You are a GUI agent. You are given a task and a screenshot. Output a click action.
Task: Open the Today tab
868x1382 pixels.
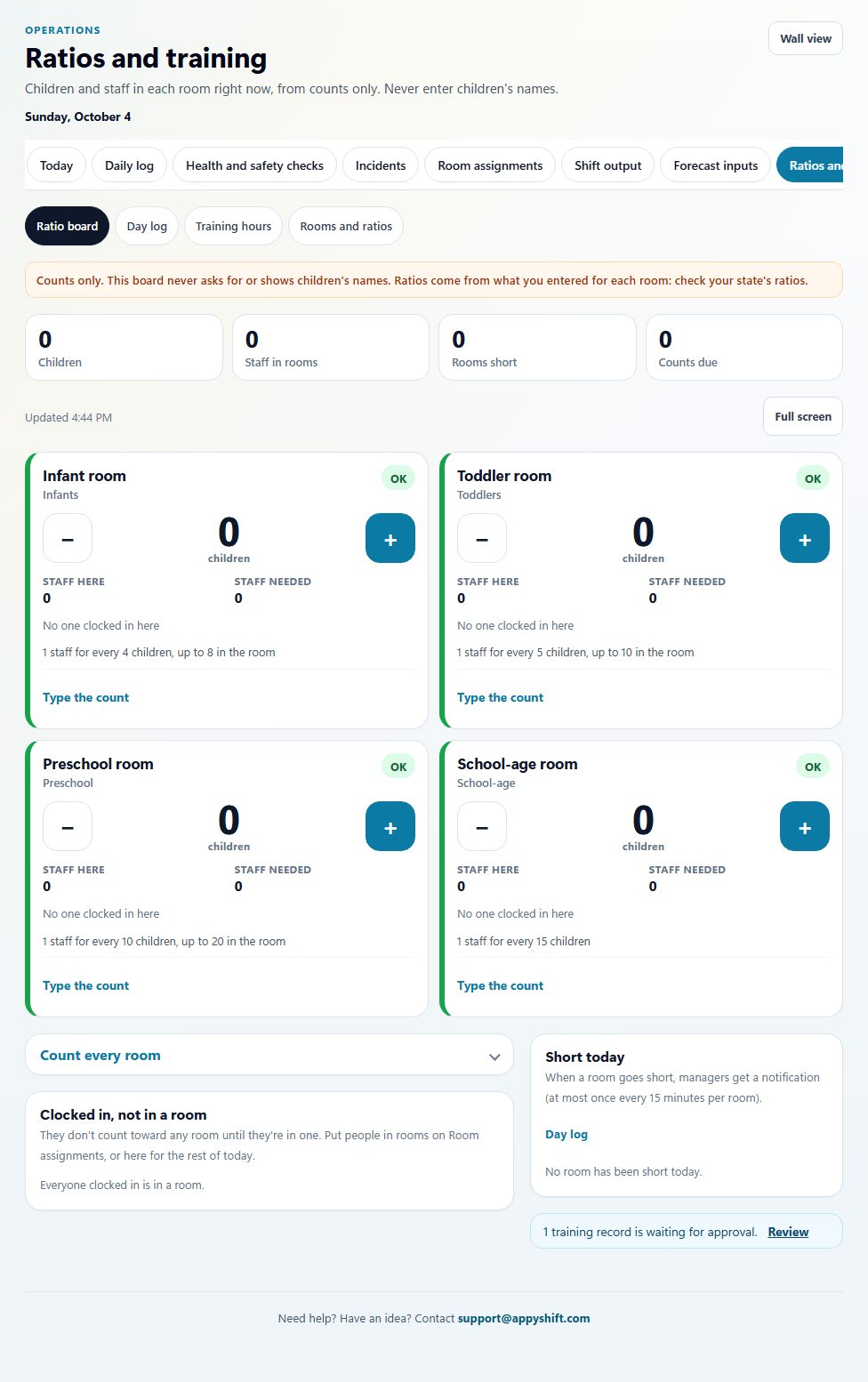56,165
